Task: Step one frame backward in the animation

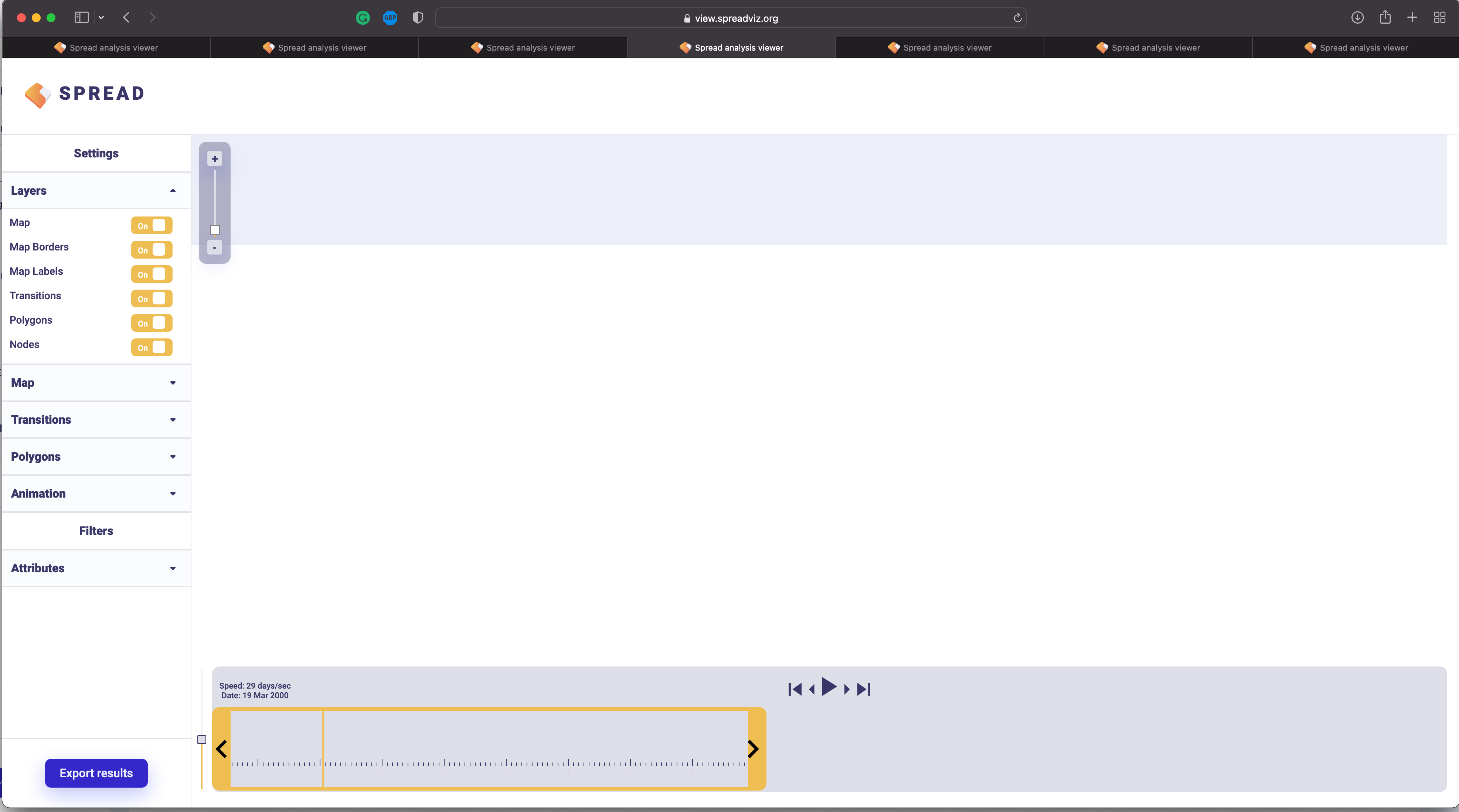Action: 812,689
